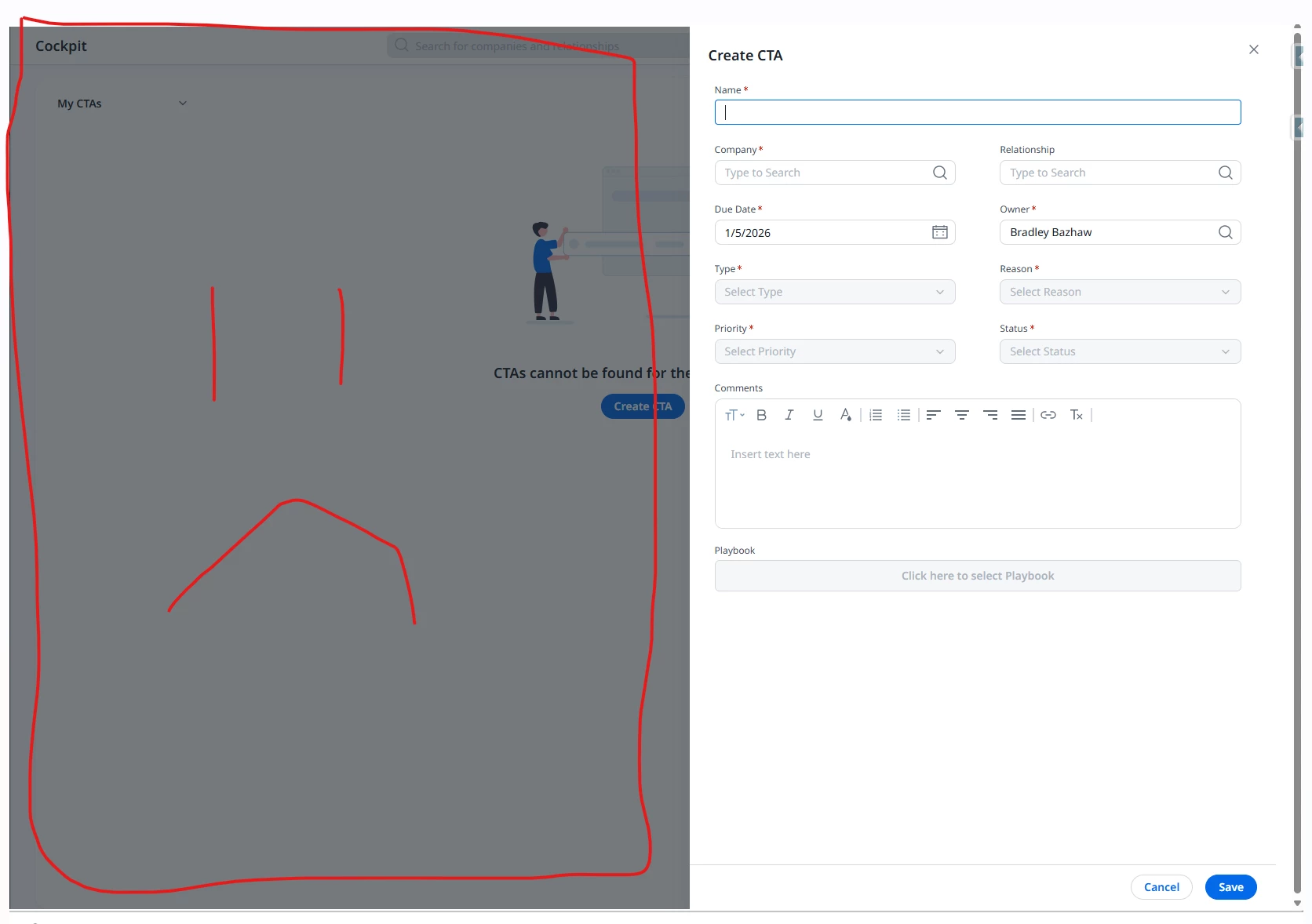The width and height of the screenshot is (1312, 924).
Task: Toggle italic formatting in Comments
Action: 789,415
